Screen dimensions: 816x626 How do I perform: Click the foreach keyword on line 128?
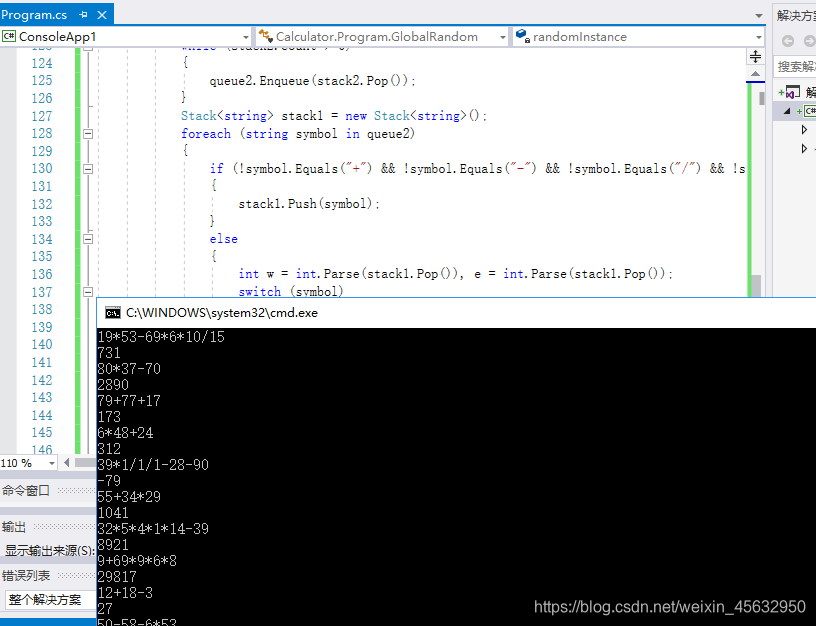(206, 134)
